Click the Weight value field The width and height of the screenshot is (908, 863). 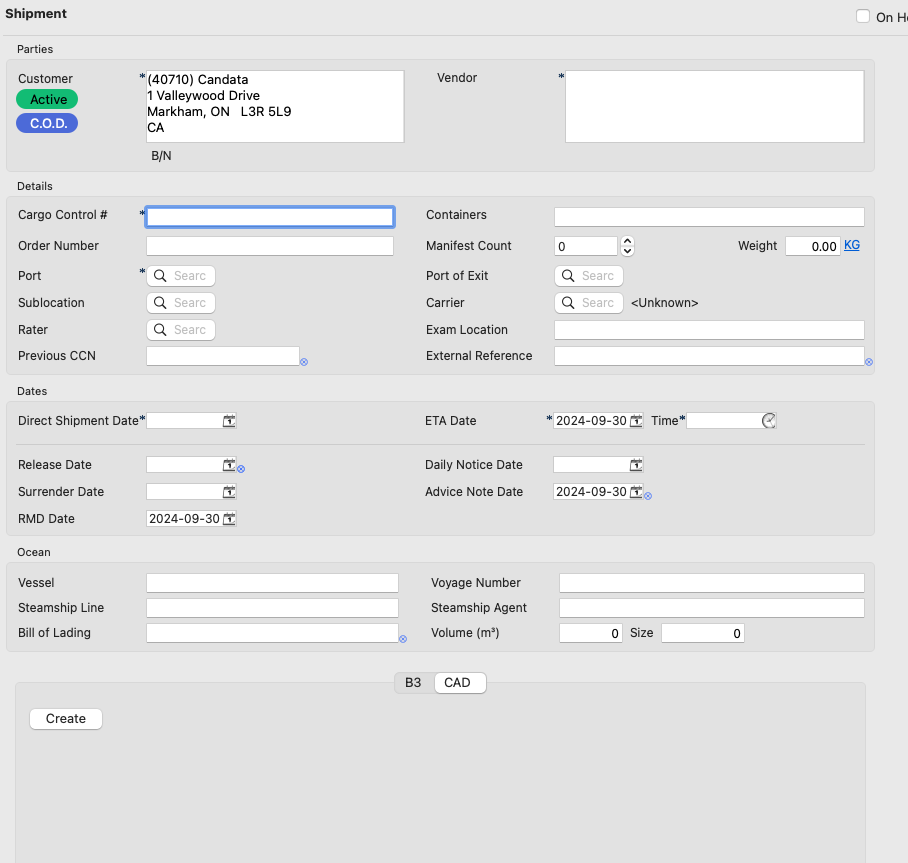tap(812, 246)
